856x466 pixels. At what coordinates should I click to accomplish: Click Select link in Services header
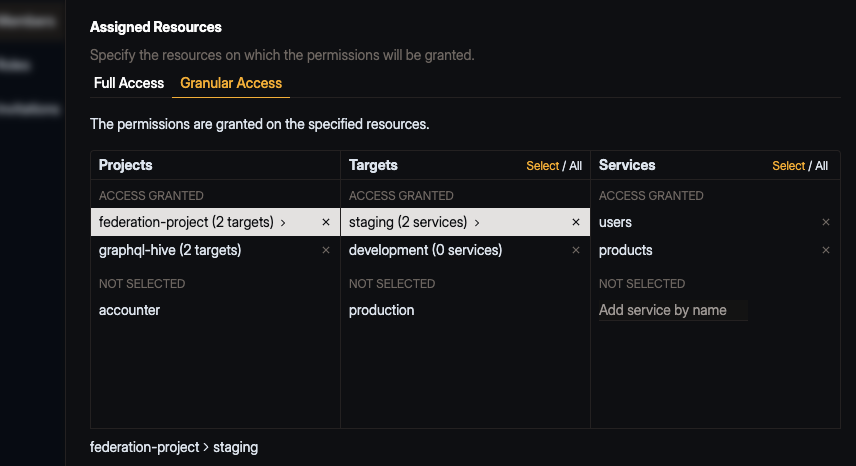(788, 166)
